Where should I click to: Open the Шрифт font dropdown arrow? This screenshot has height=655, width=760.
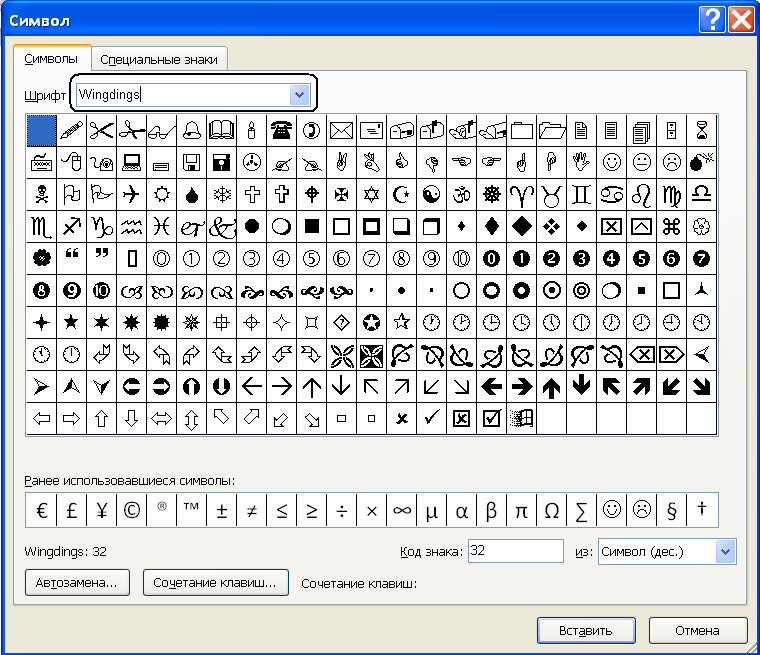pyautogui.click(x=300, y=95)
